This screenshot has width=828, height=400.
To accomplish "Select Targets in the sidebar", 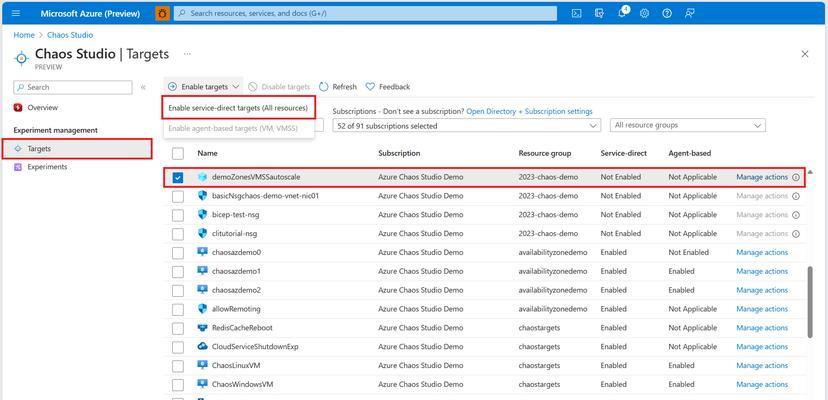I will coord(77,149).
